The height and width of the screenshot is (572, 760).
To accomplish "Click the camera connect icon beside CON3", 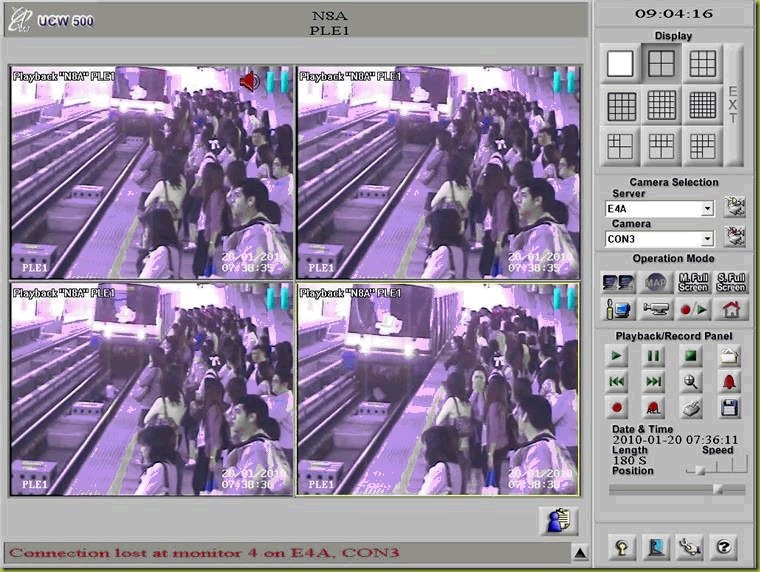I will (734, 237).
